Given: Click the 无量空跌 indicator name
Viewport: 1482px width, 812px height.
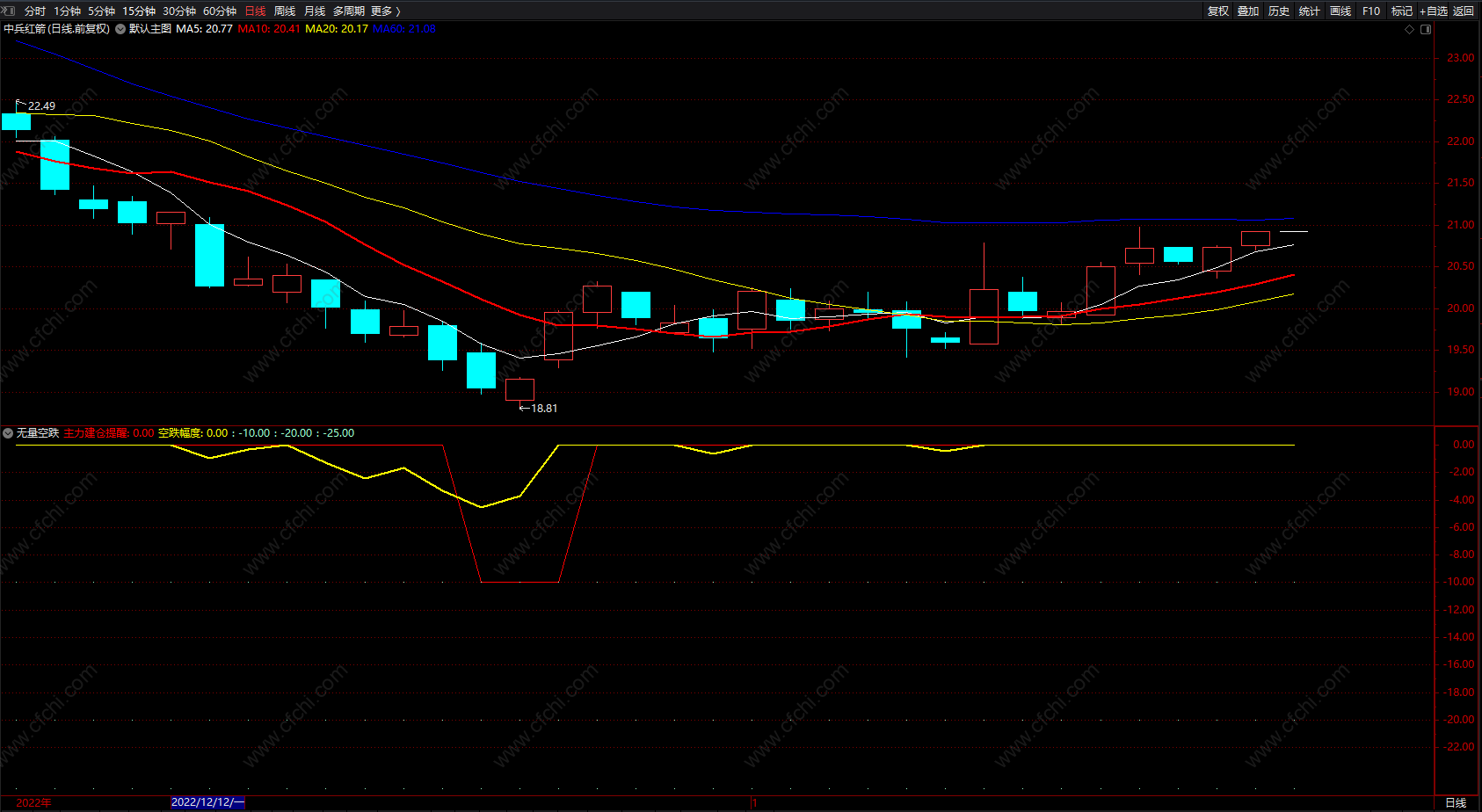Looking at the screenshot, I should pyautogui.click(x=38, y=433).
